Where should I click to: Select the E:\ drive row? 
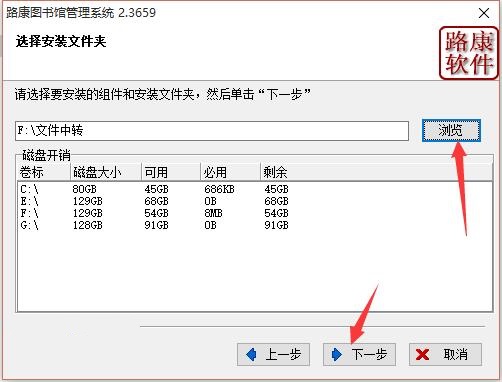(x=255, y=201)
